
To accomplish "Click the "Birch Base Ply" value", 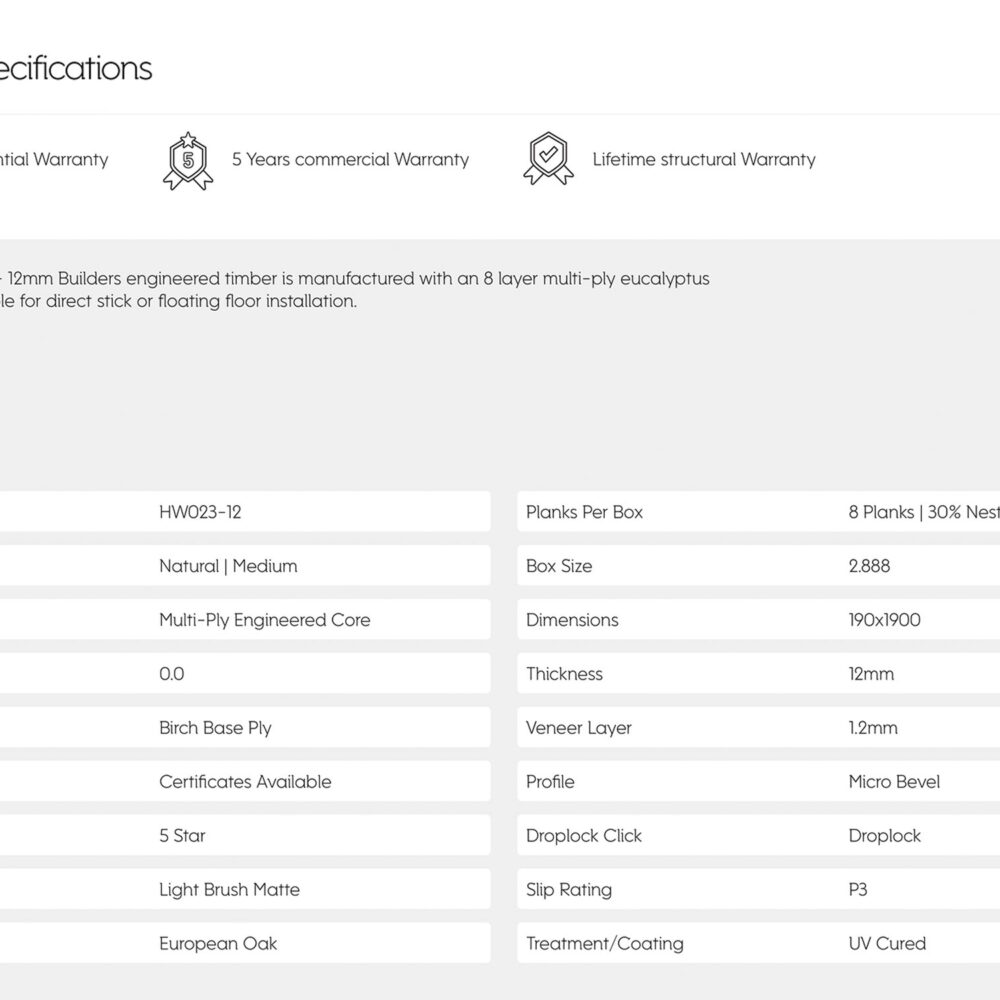I will pos(216,728).
